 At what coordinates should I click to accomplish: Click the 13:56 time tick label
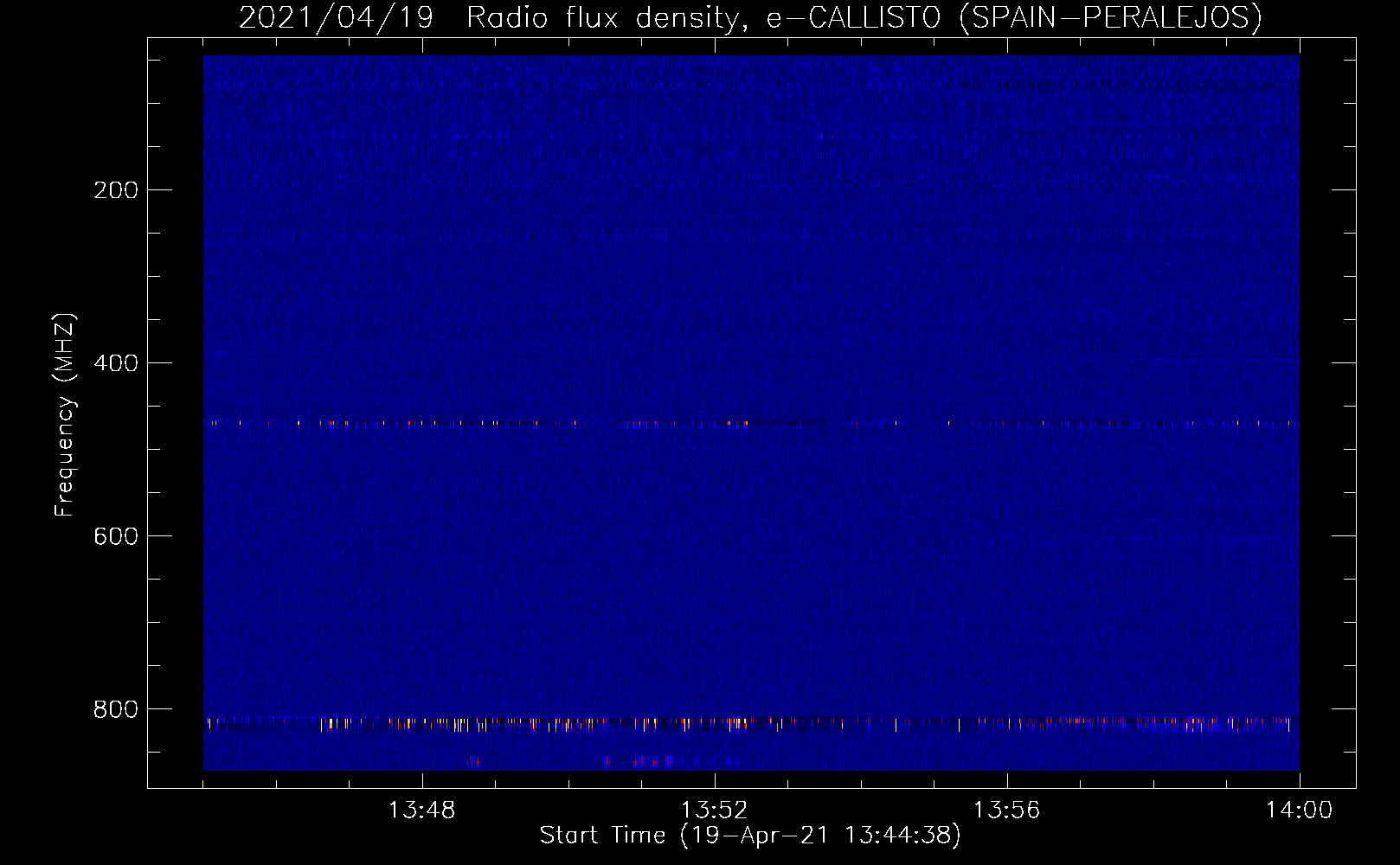1006,811
